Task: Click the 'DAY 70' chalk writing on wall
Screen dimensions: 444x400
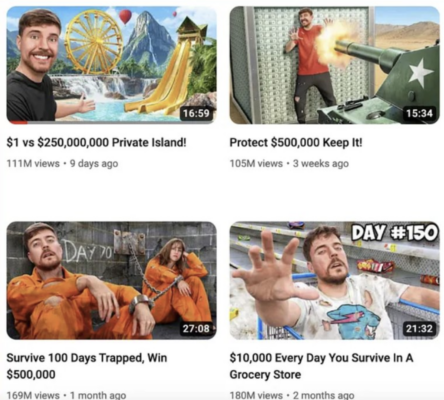Action: click(x=87, y=251)
